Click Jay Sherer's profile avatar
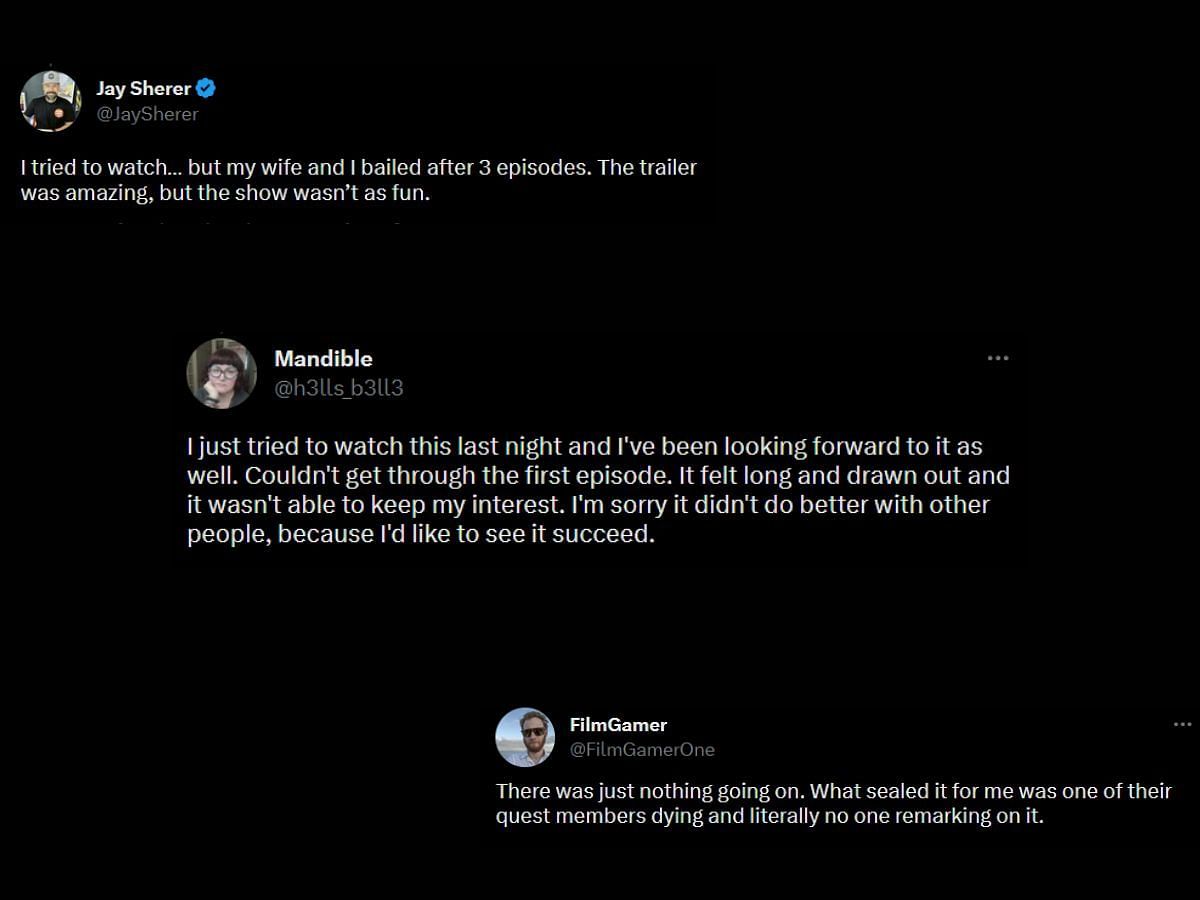1200x900 pixels. click(x=50, y=101)
